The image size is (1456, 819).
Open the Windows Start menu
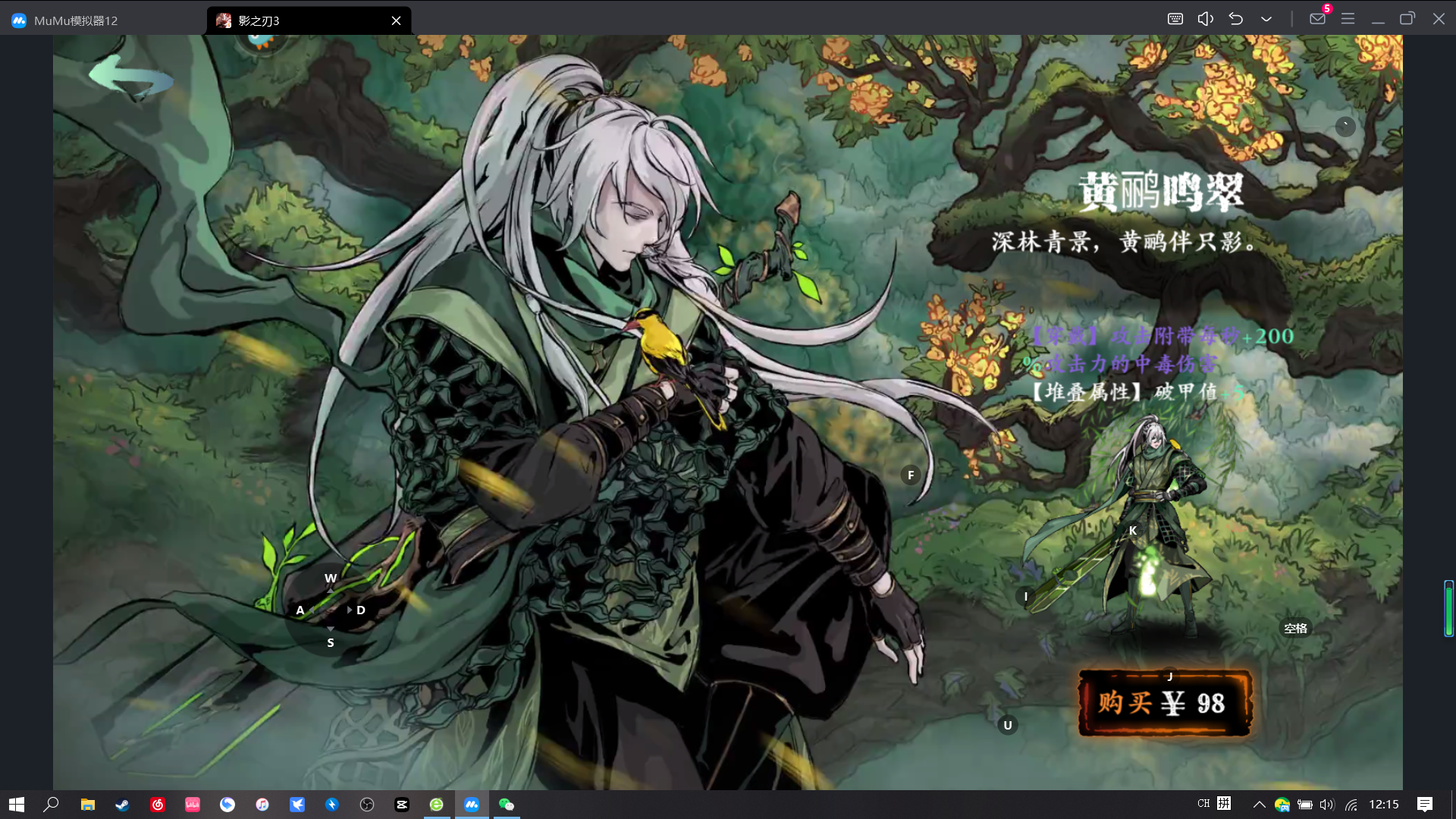click(x=17, y=805)
